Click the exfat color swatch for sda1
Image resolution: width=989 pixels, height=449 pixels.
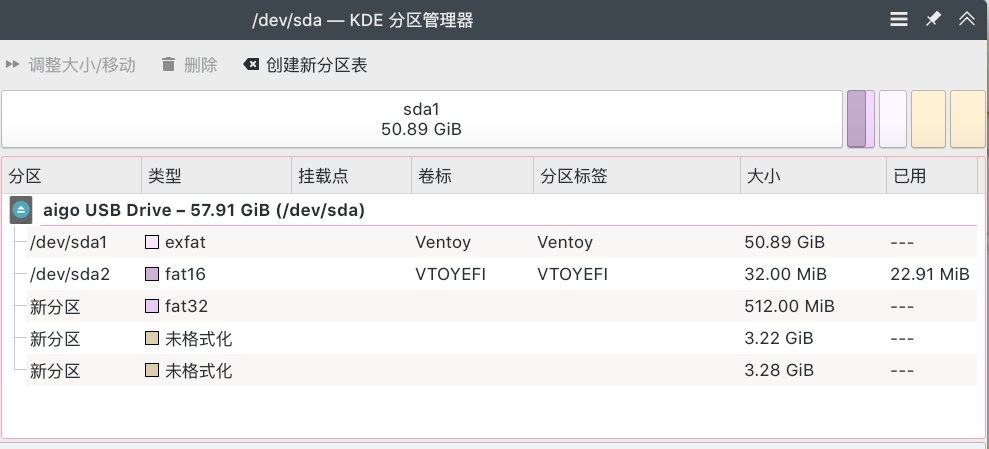(x=152, y=242)
